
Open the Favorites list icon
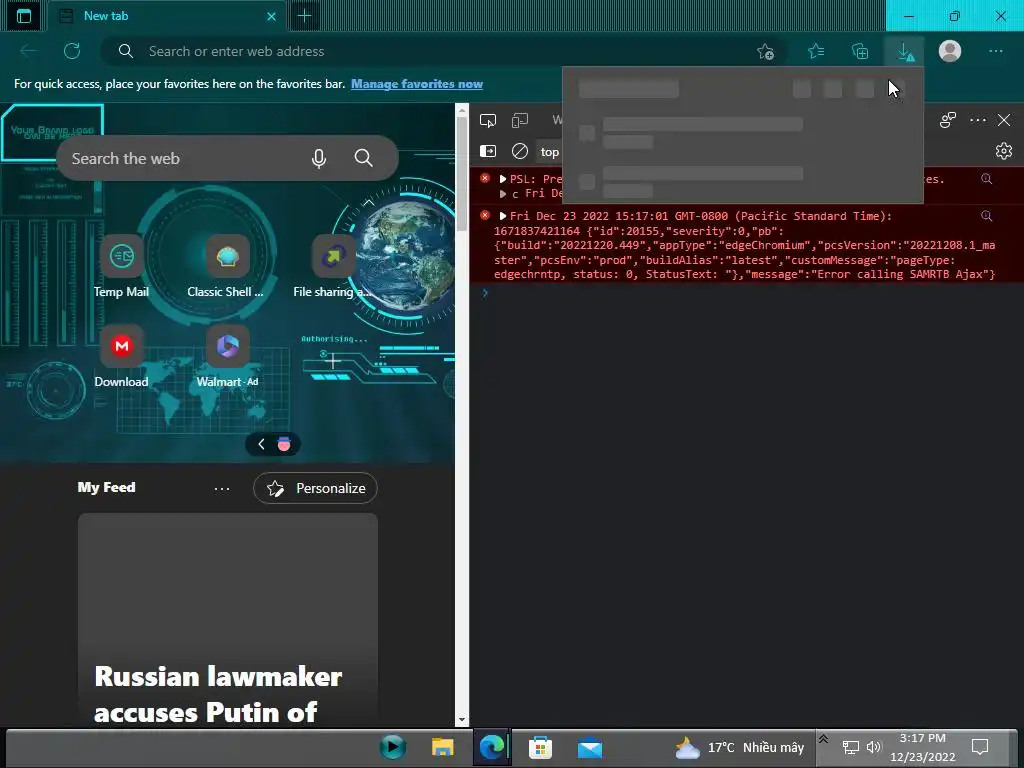tap(816, 51)
